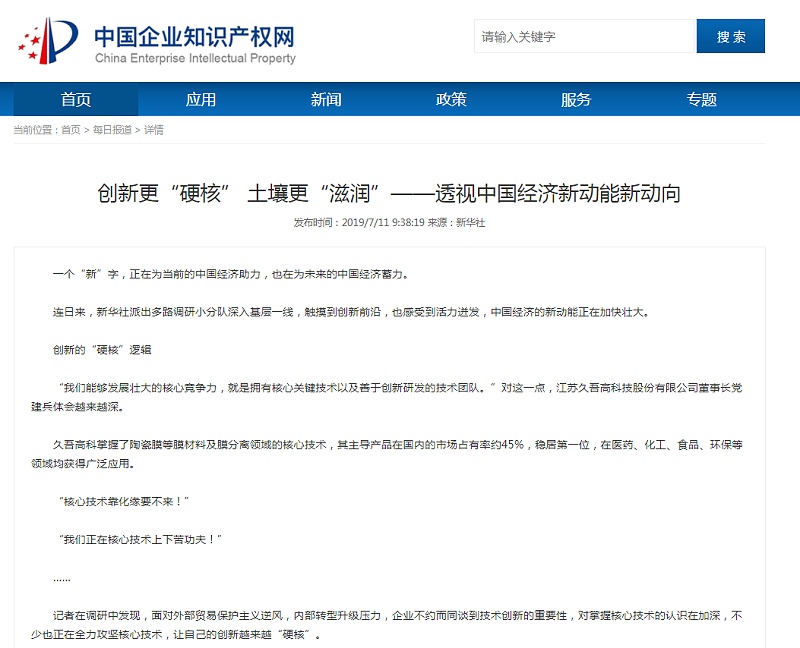Open the 服务 navigation tab

pos(576,99)
